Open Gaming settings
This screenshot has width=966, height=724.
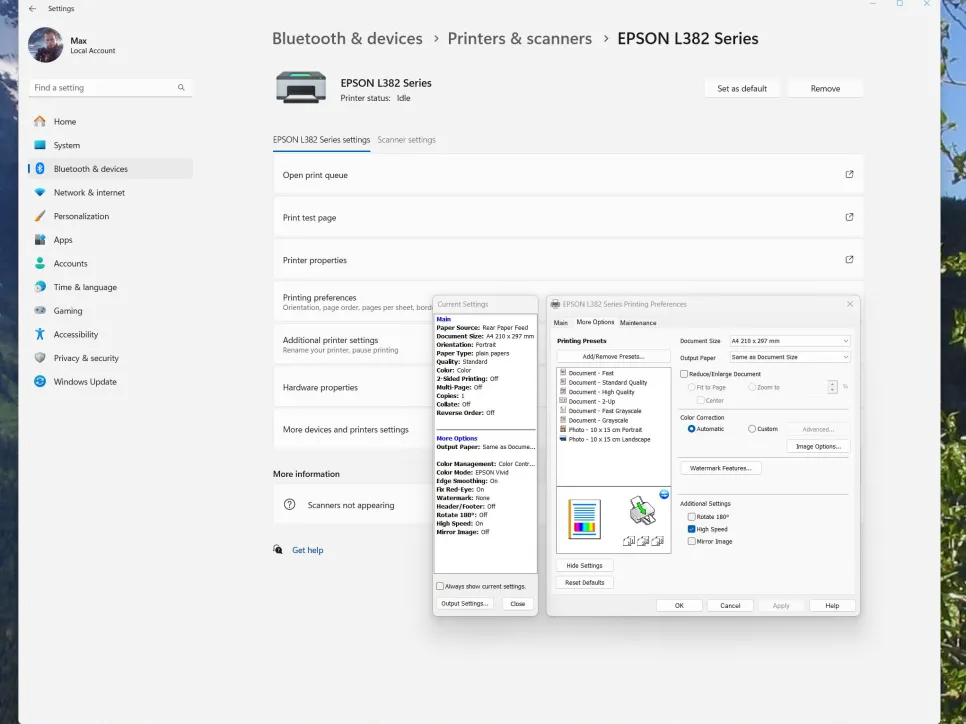pos(111,311)
